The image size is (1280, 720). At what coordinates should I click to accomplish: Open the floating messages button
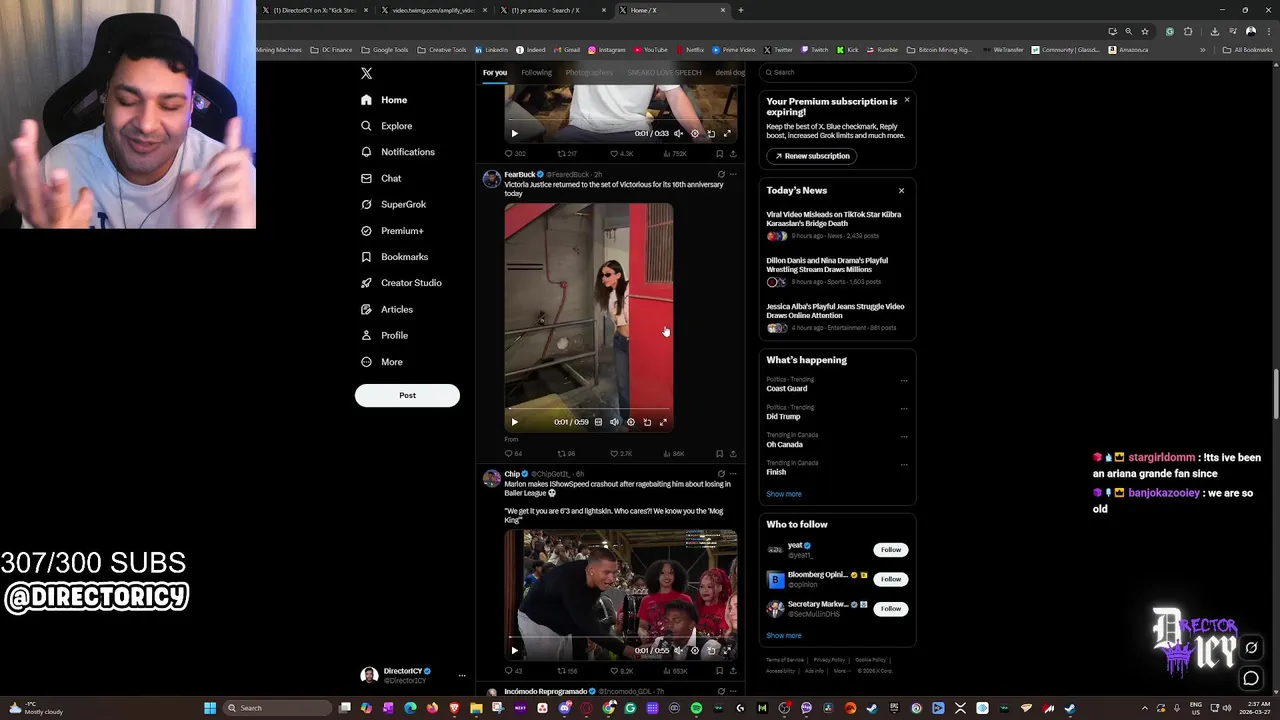click(1251, 679)
